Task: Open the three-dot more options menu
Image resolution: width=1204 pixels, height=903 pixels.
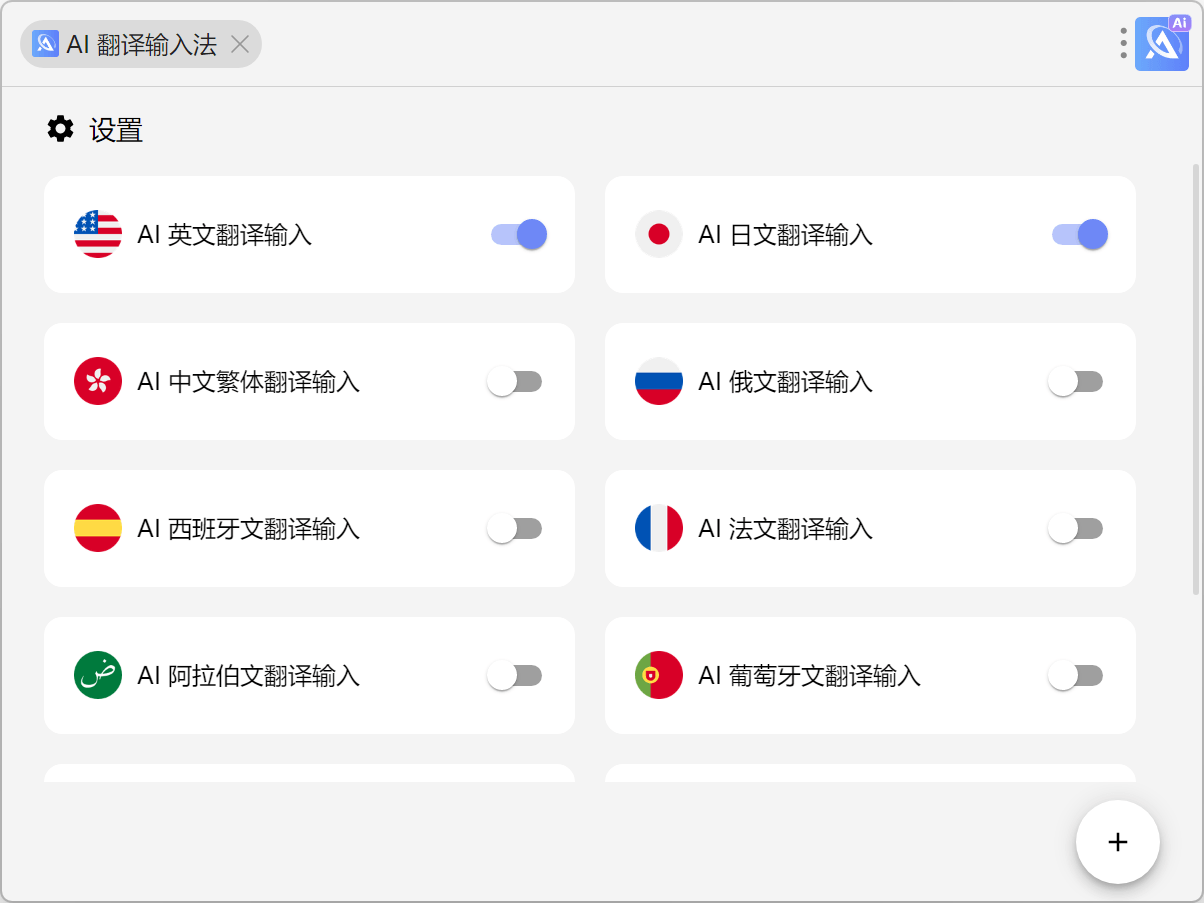Action: [x=1124, y=43]
